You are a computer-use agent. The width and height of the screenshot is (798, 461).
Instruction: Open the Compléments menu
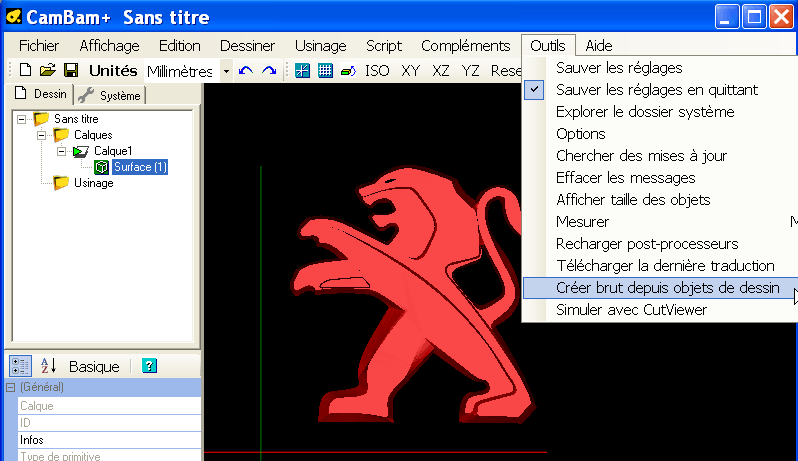[x=466, y=46]
